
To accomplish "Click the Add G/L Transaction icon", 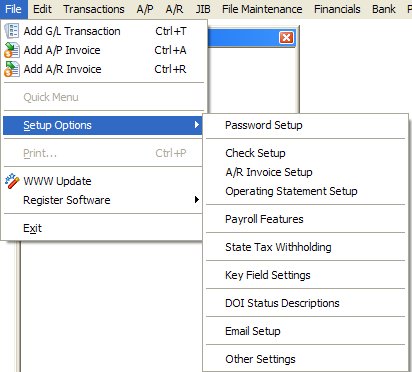I will (12, 31).
